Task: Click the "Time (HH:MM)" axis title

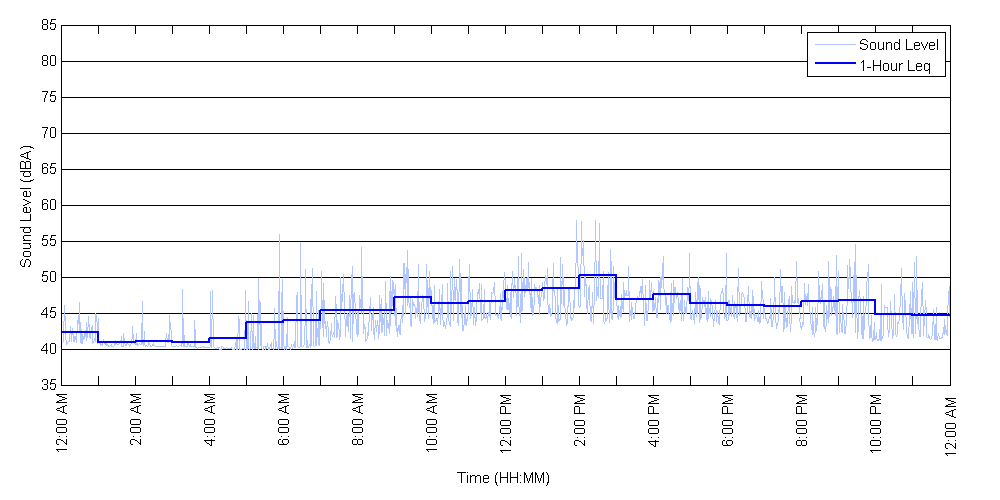Action: (x=504, y=478)
